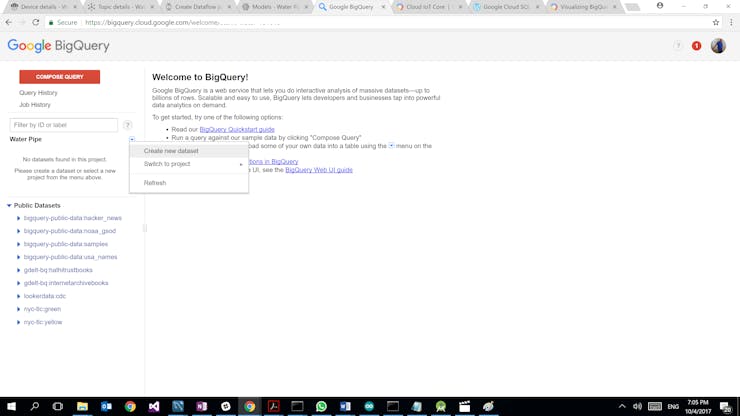Select Refresh in the project menu

click(x=189, y=183)
